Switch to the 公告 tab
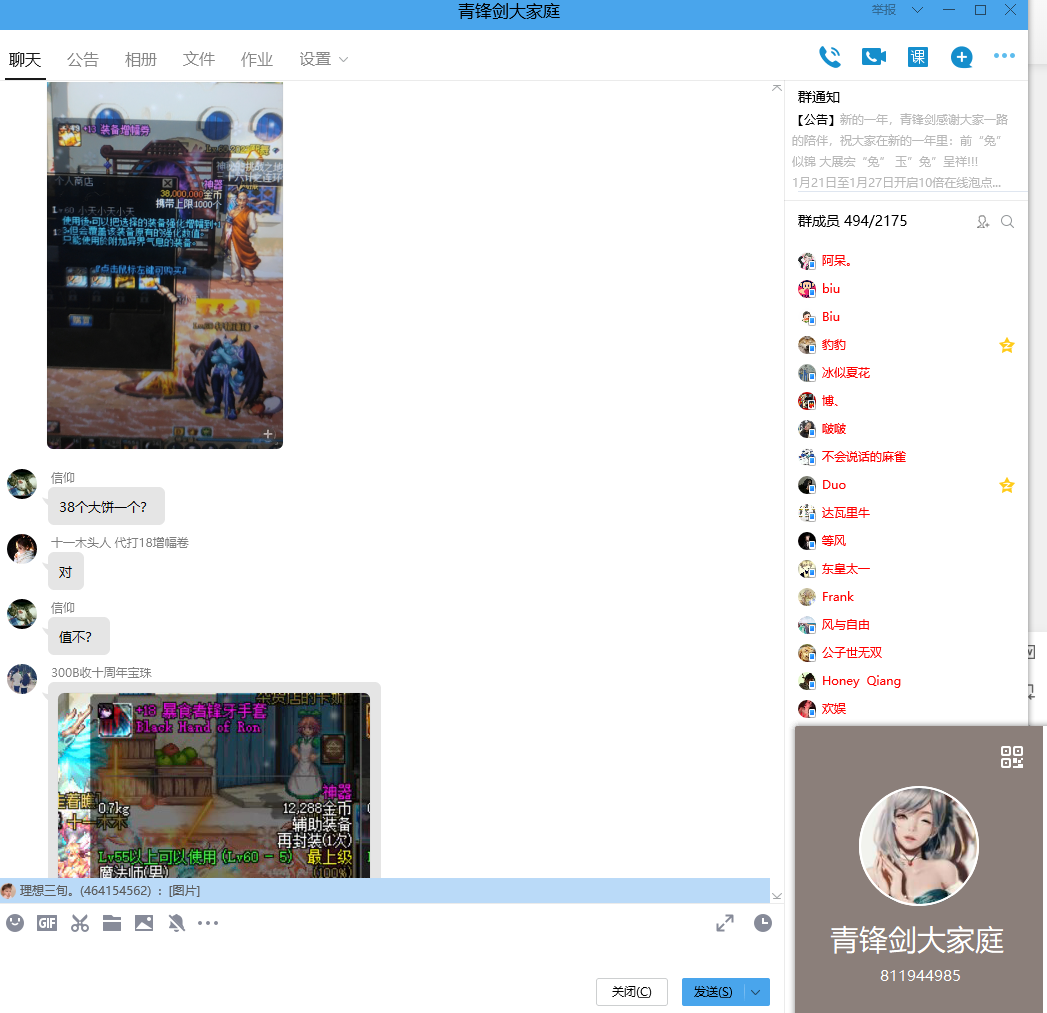 click(x=83, y=59)
